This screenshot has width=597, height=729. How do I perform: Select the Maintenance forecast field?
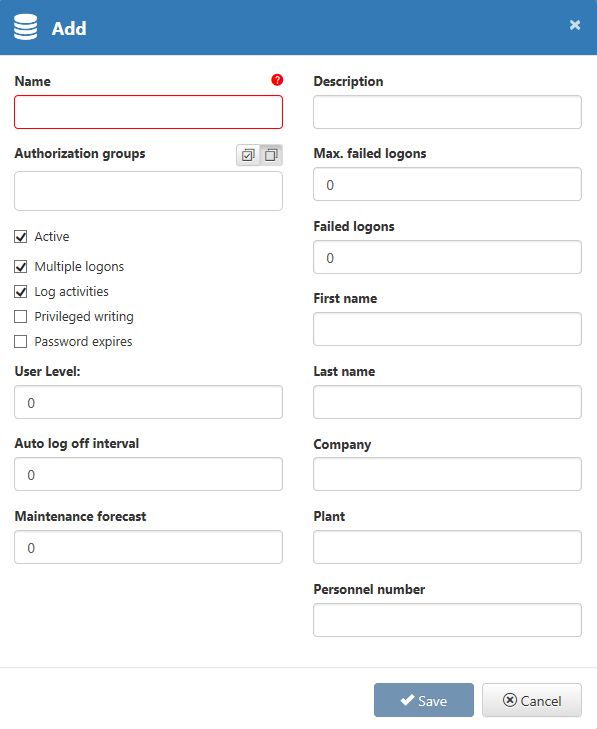click(148, 547)
